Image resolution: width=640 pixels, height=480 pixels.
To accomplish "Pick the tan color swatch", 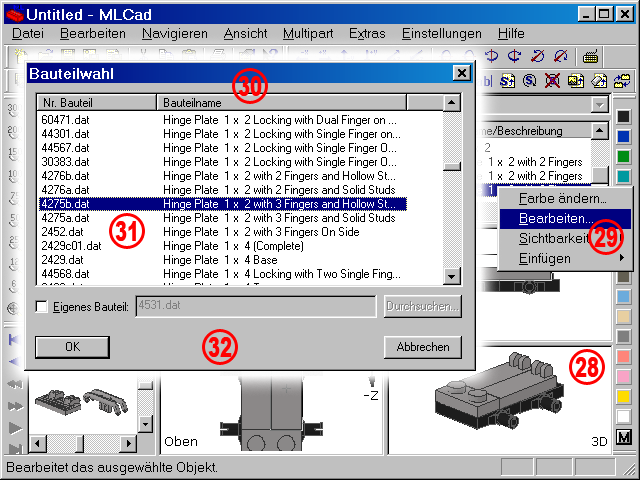I will click(x=623, y=316).
